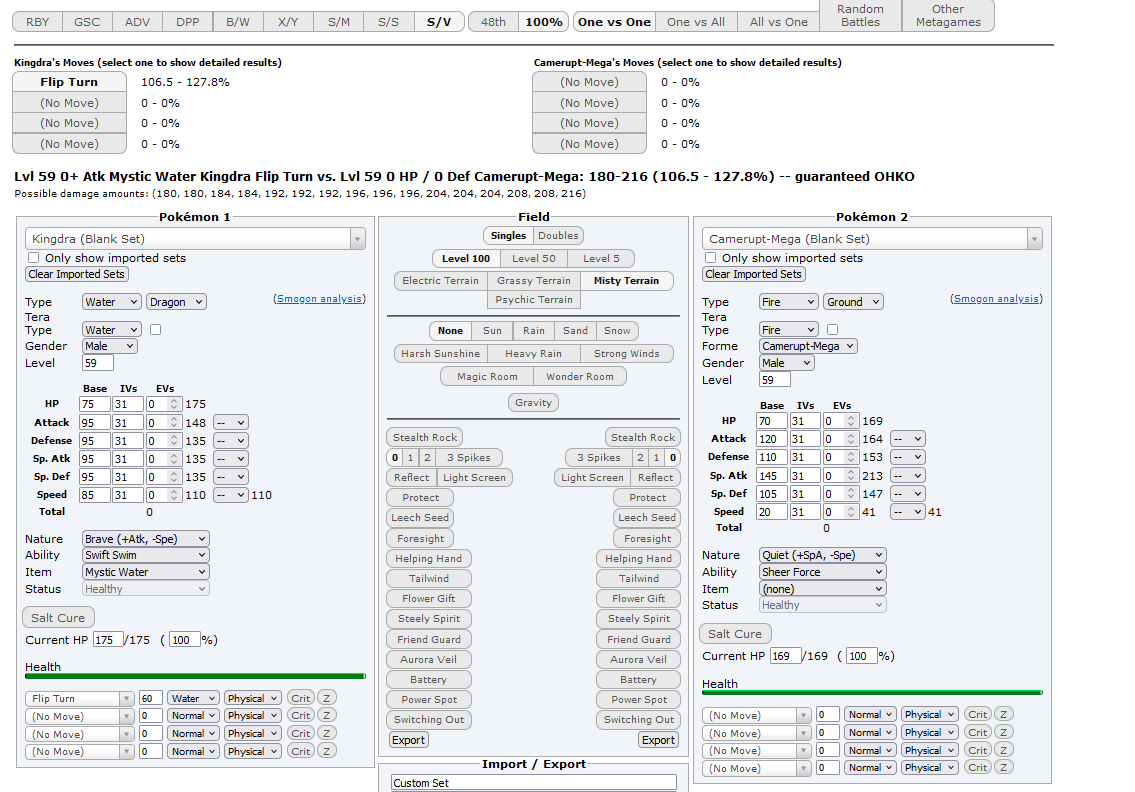Click Kingdra's Salt Cure button
1135x792 pixels.
click(x=58, y=618)
